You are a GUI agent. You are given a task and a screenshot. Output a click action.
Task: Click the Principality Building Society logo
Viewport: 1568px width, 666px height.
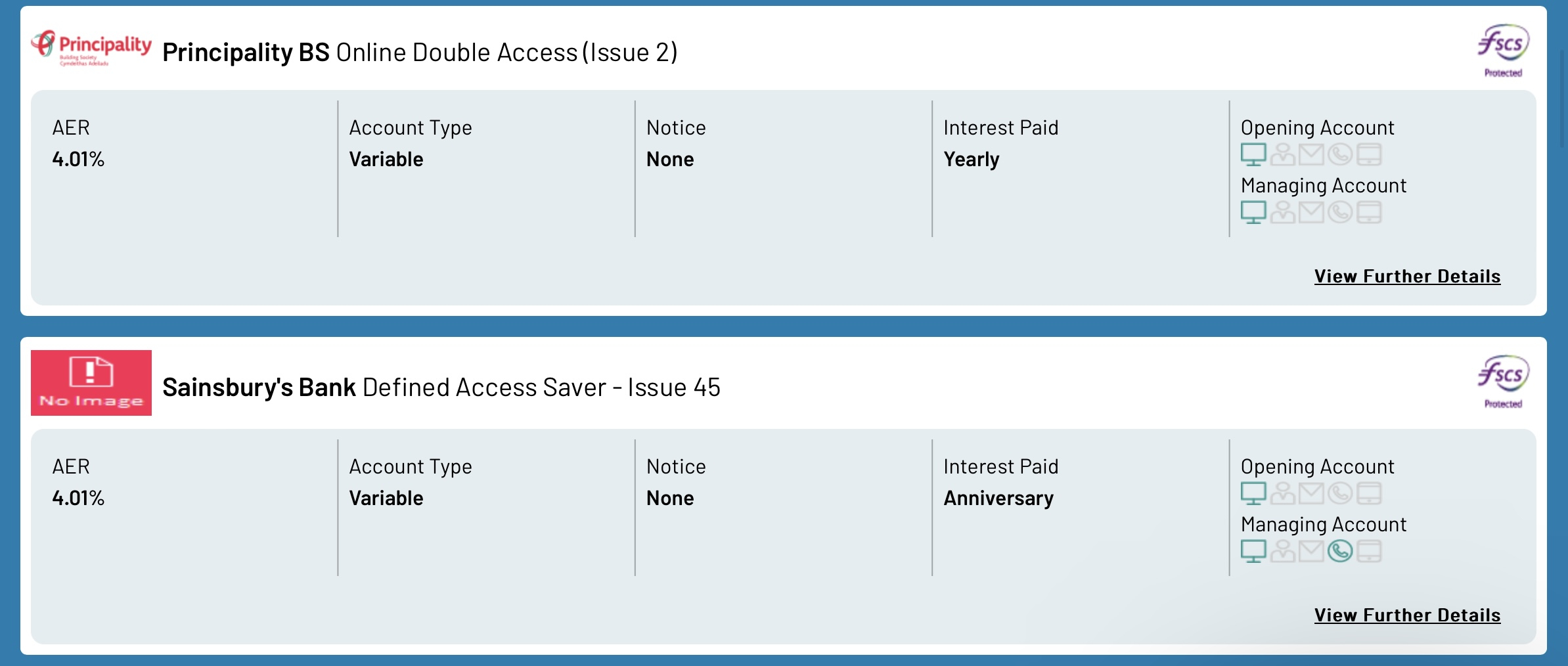click(91, 47)
